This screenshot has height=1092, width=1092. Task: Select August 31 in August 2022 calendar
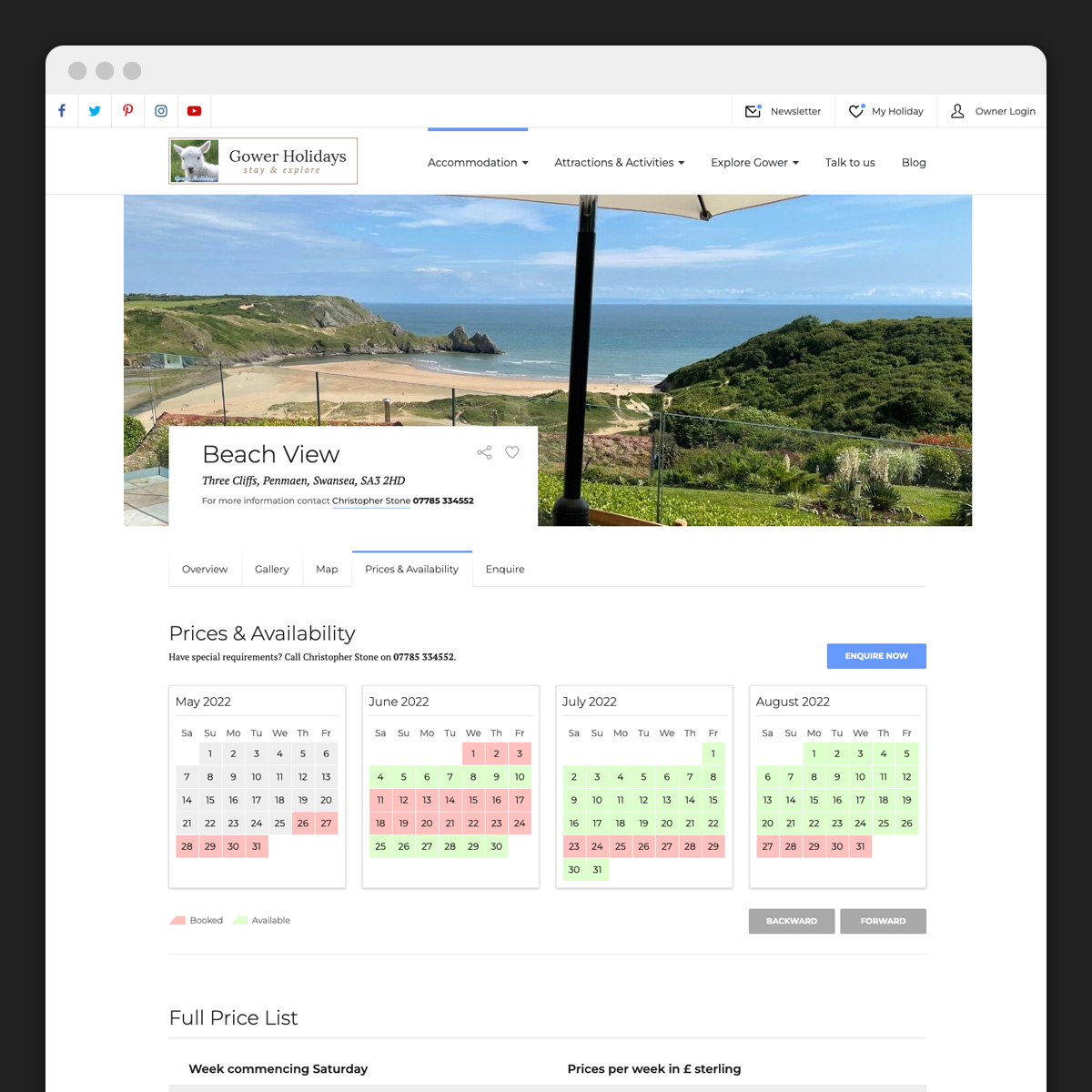point(860,846)
